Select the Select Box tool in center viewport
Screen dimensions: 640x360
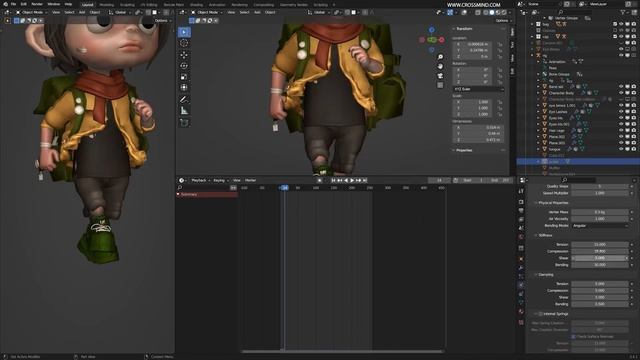click(184, 32)
